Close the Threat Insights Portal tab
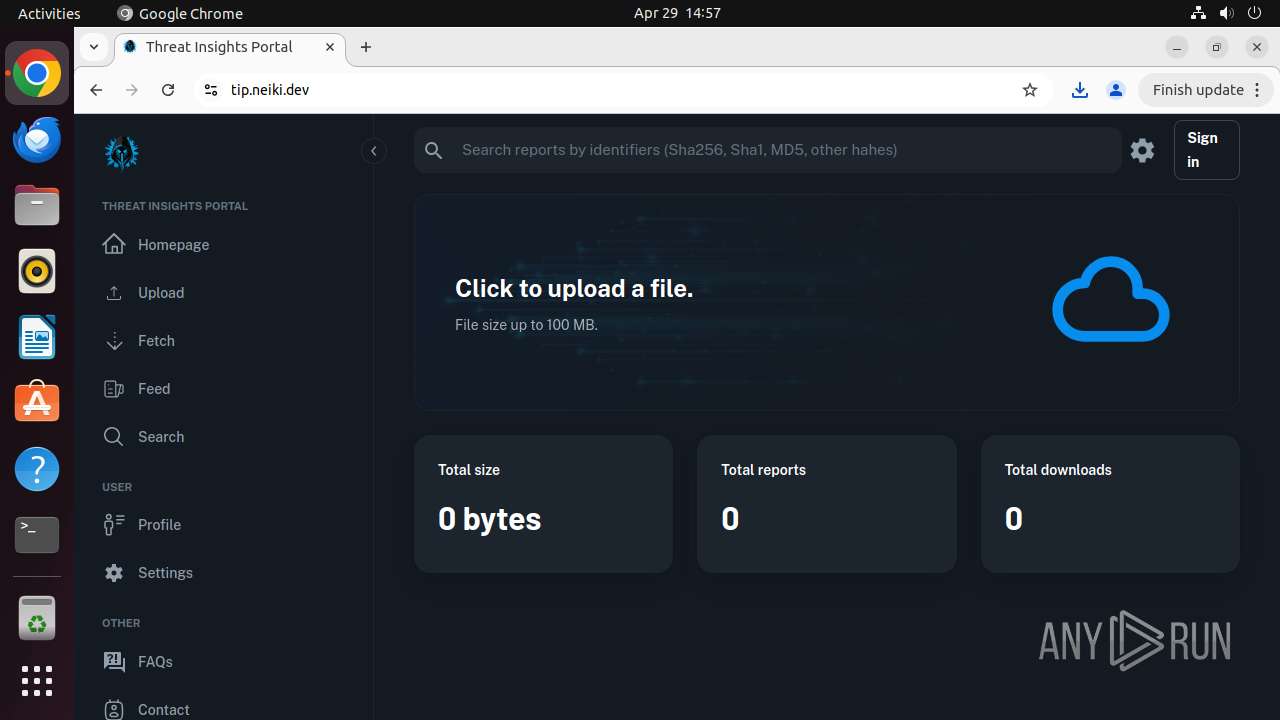Viewport: 1280px width, 720px height. tap(330, 47)
